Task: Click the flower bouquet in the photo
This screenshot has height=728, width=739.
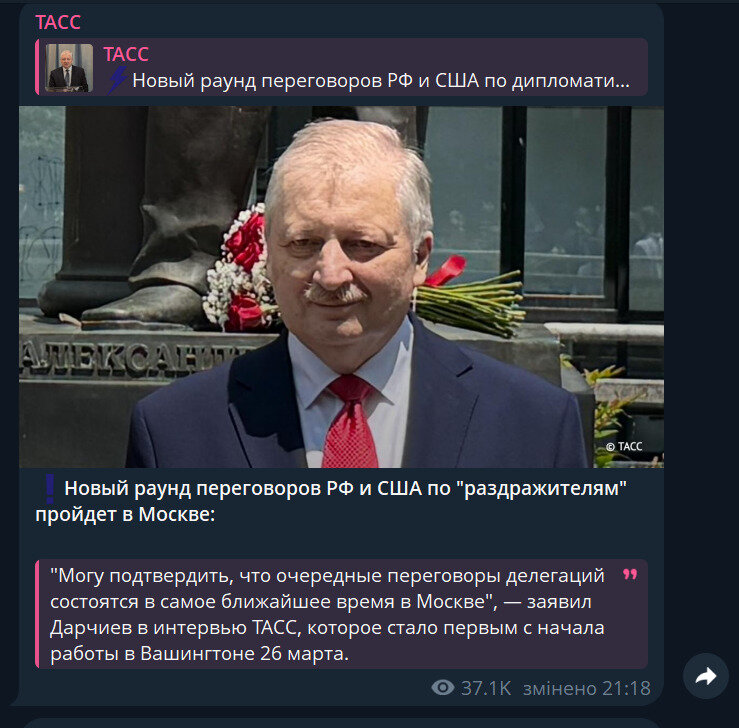Action: click(240, 269)
